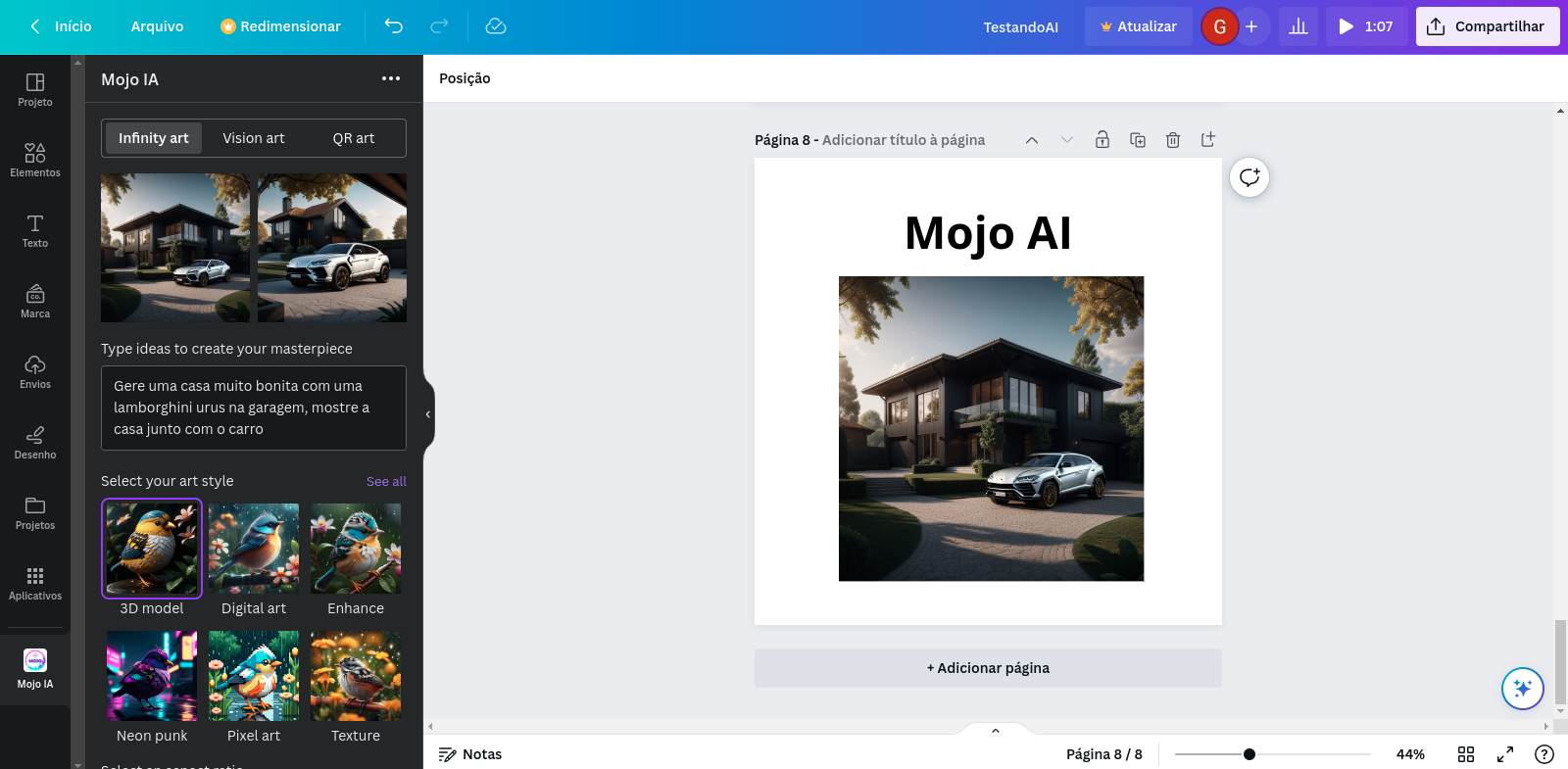This screenshot has width=1568, height=769.
Task: Select the house image on the canvas
Action: tap(991, 429)
